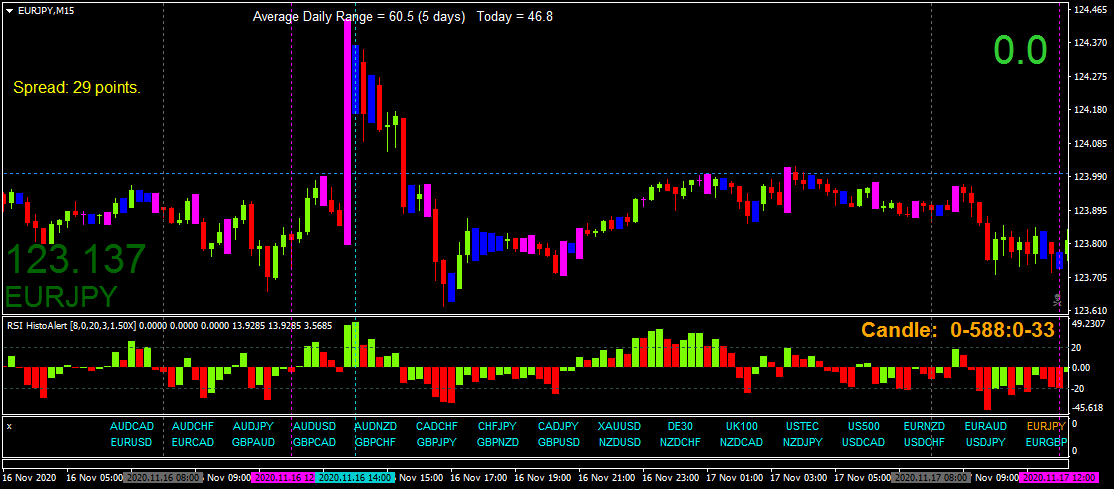Select the highlighted orange EURJPY symbol label
1114x489 pixels.
1047,427
